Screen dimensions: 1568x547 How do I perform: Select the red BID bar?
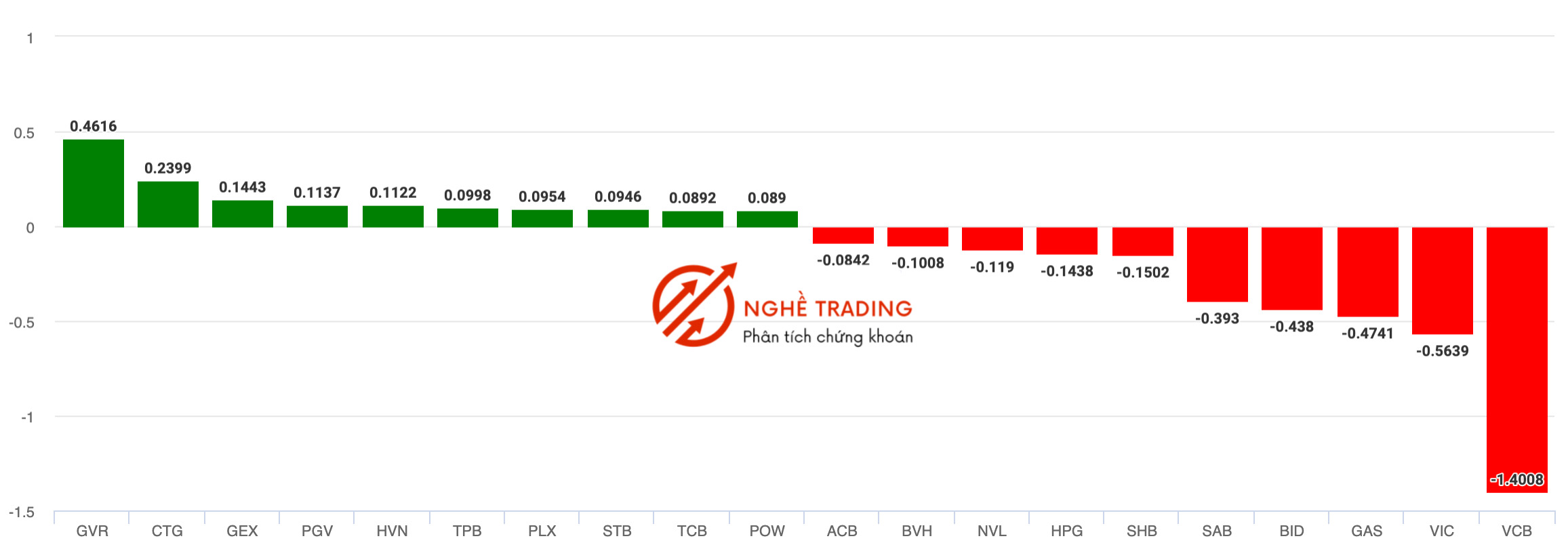coord(1292,268)
